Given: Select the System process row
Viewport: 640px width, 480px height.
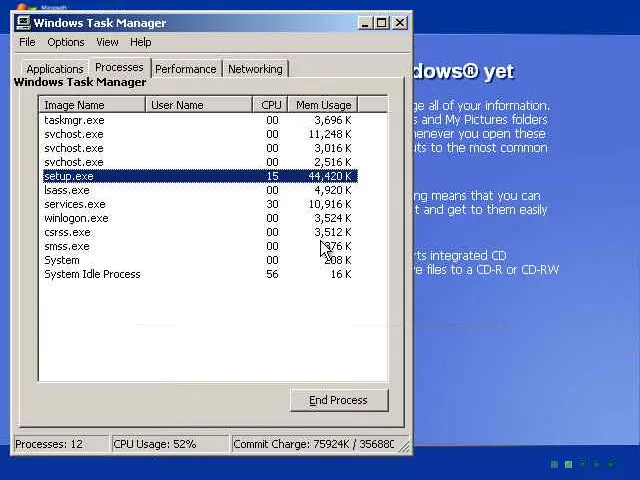Looking at the screenshot, I should 200,260.
